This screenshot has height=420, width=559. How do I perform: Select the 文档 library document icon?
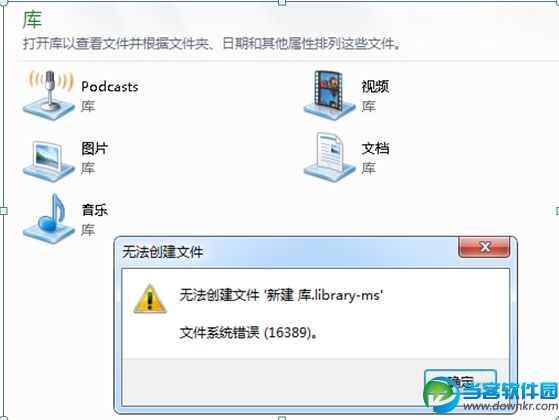(x=329, y=157)
